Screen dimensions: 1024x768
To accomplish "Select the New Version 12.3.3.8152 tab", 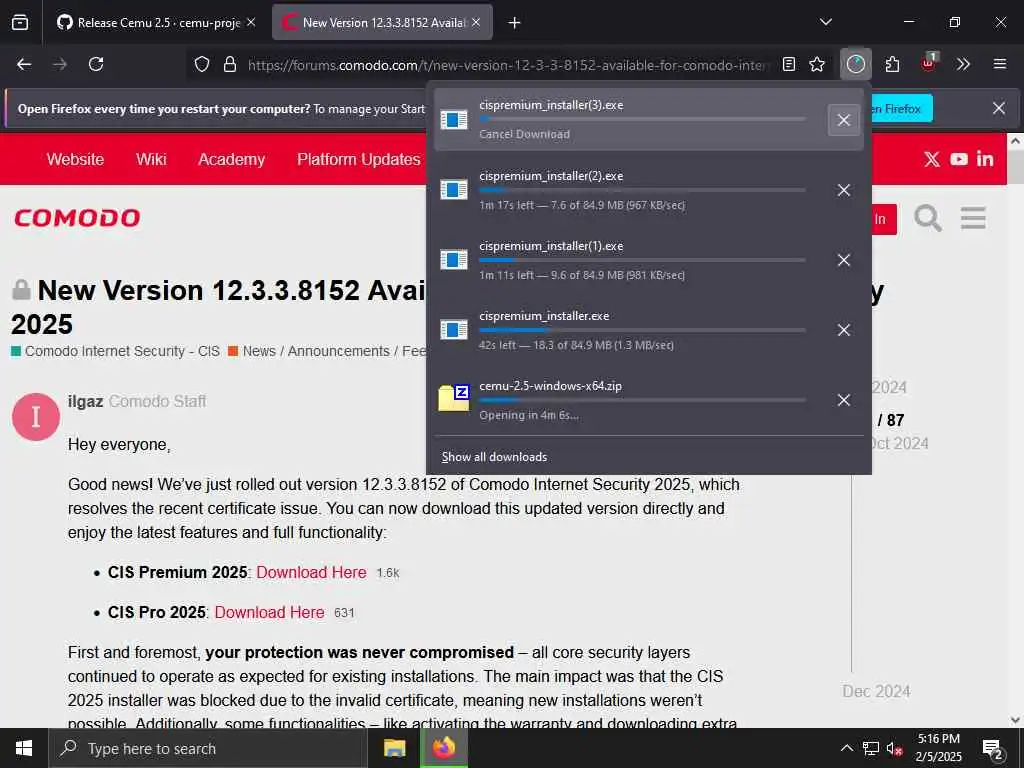I will [382, 23].
